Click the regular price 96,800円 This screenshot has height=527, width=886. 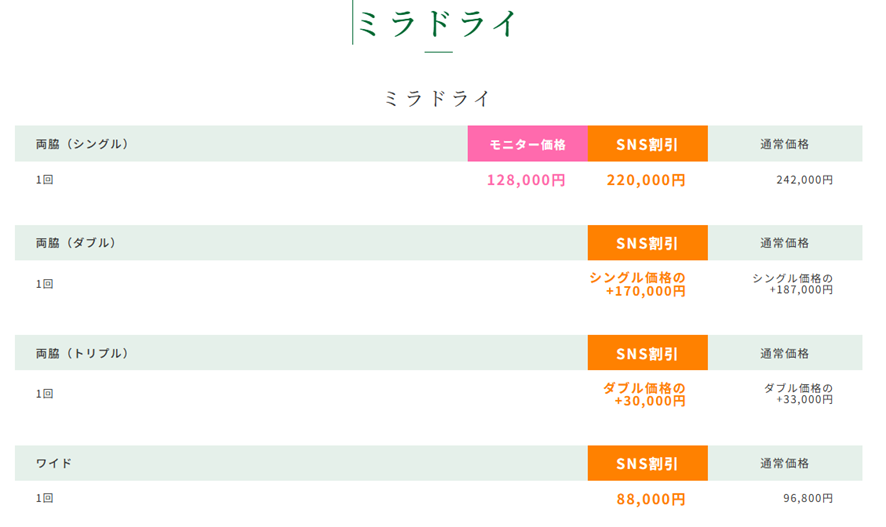pyautogui.click(x=808, y=498)
